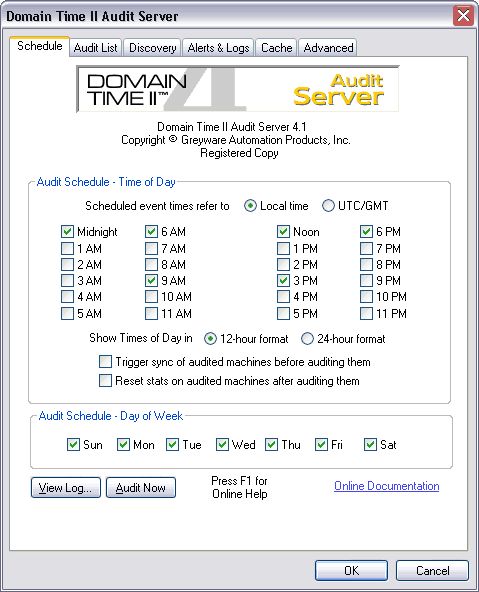Open the Advanced tab
Image resolution: width=479 pixels, height=592 pixels.
click(x=328, y=48)
